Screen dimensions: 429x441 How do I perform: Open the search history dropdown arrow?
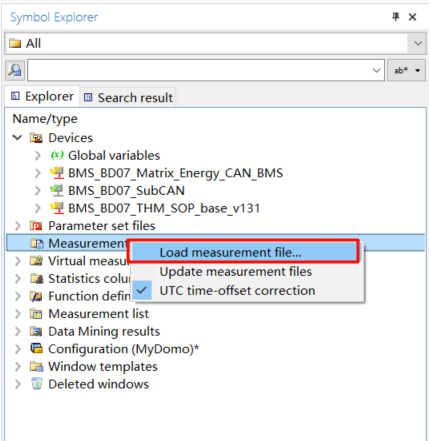click(376, 70)
